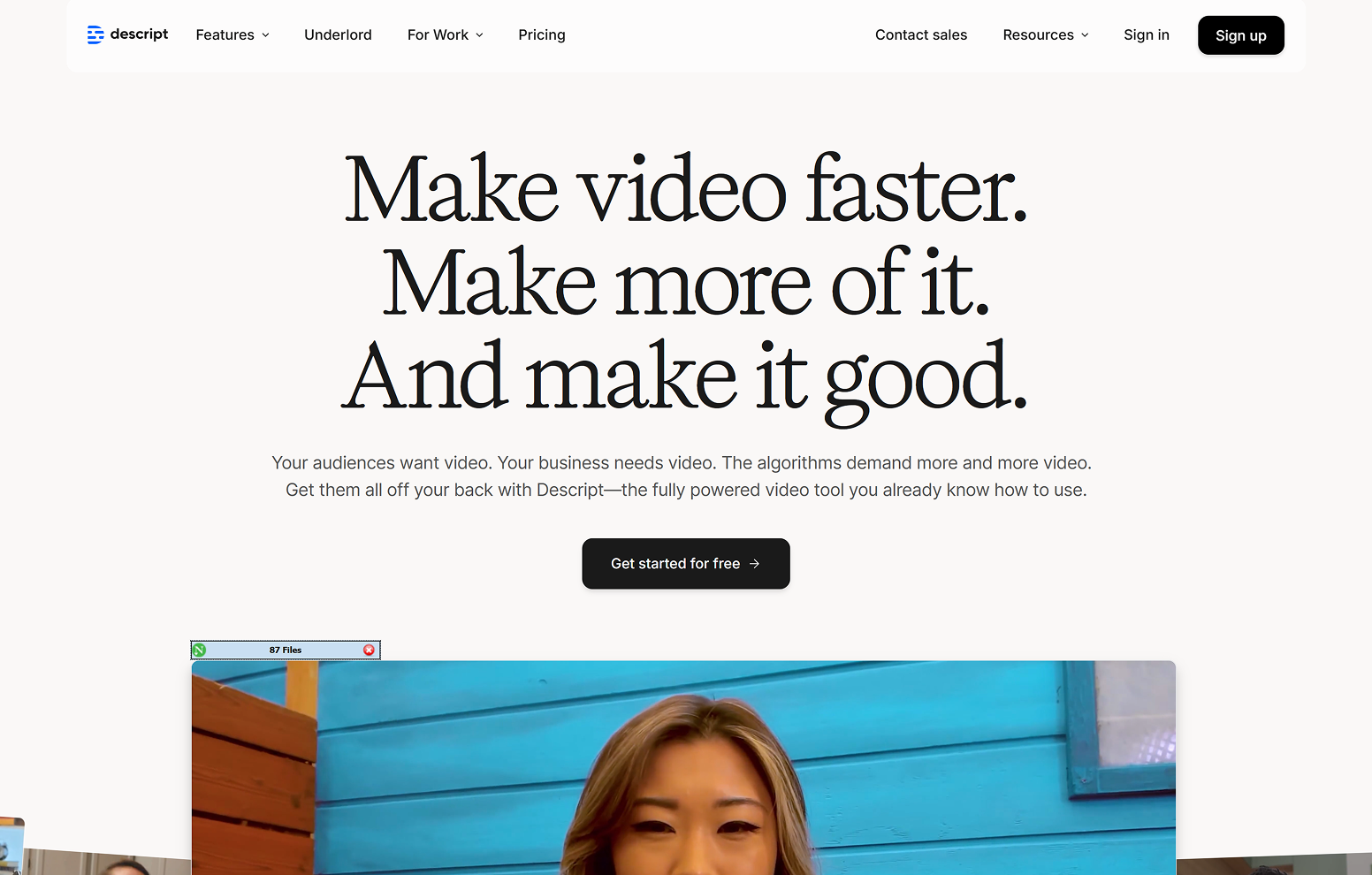Screen dimensions: 1372x875
Task: Expand the Features menu
Action: 232,35
